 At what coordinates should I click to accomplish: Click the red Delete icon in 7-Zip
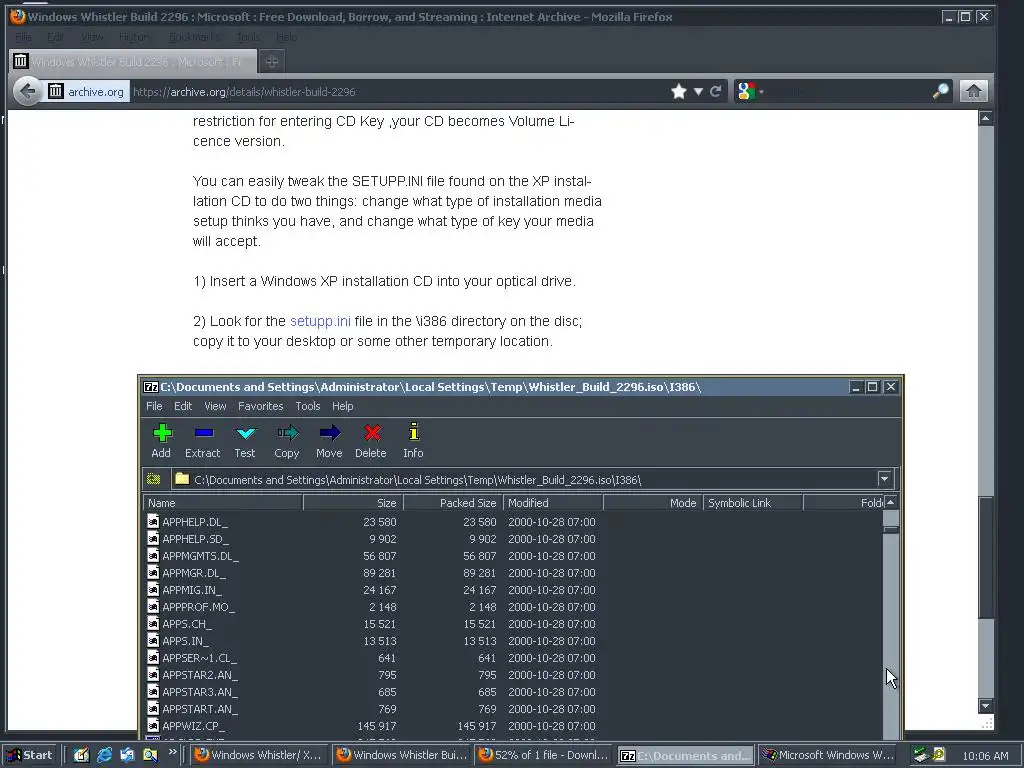(371, 441)
